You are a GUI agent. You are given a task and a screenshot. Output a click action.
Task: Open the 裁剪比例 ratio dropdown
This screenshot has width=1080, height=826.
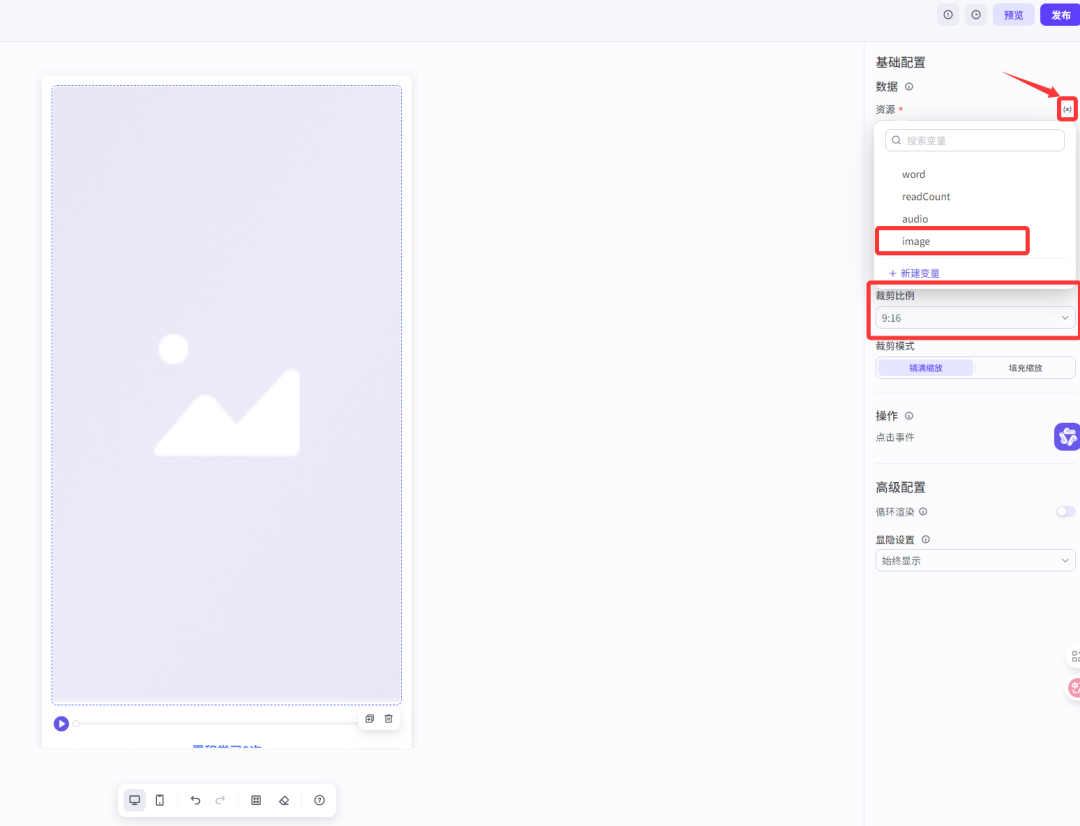tap(973, 317)
